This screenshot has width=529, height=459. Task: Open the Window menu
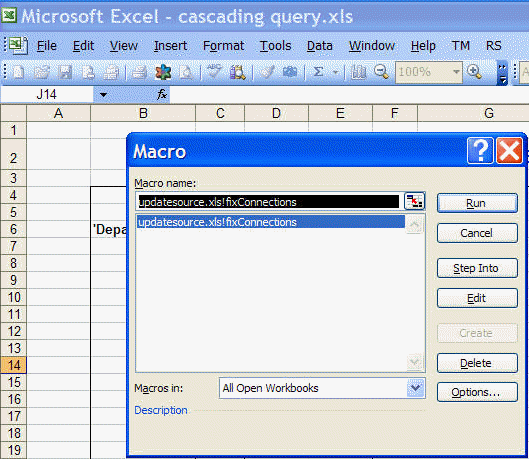372,46
